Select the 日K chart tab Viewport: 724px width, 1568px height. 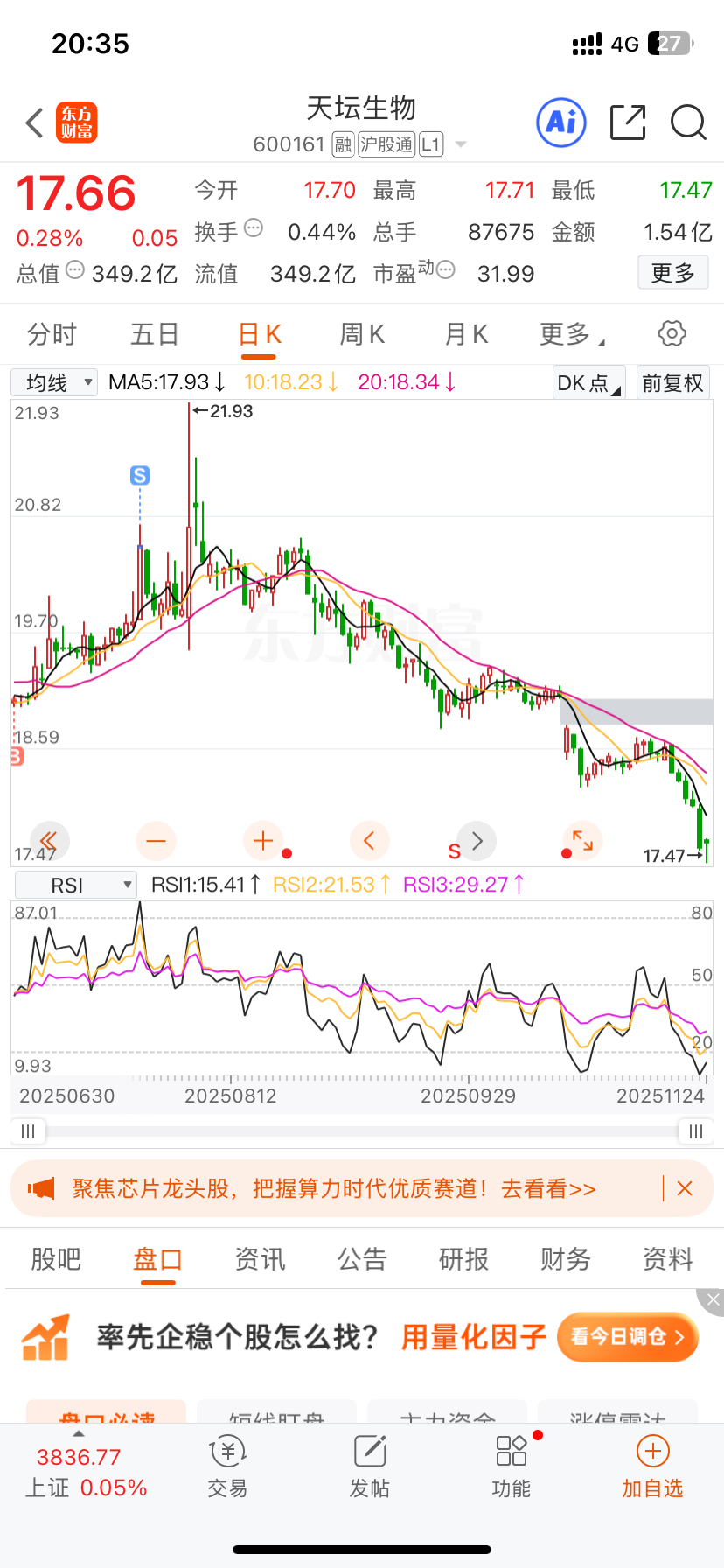coord(259,334)
